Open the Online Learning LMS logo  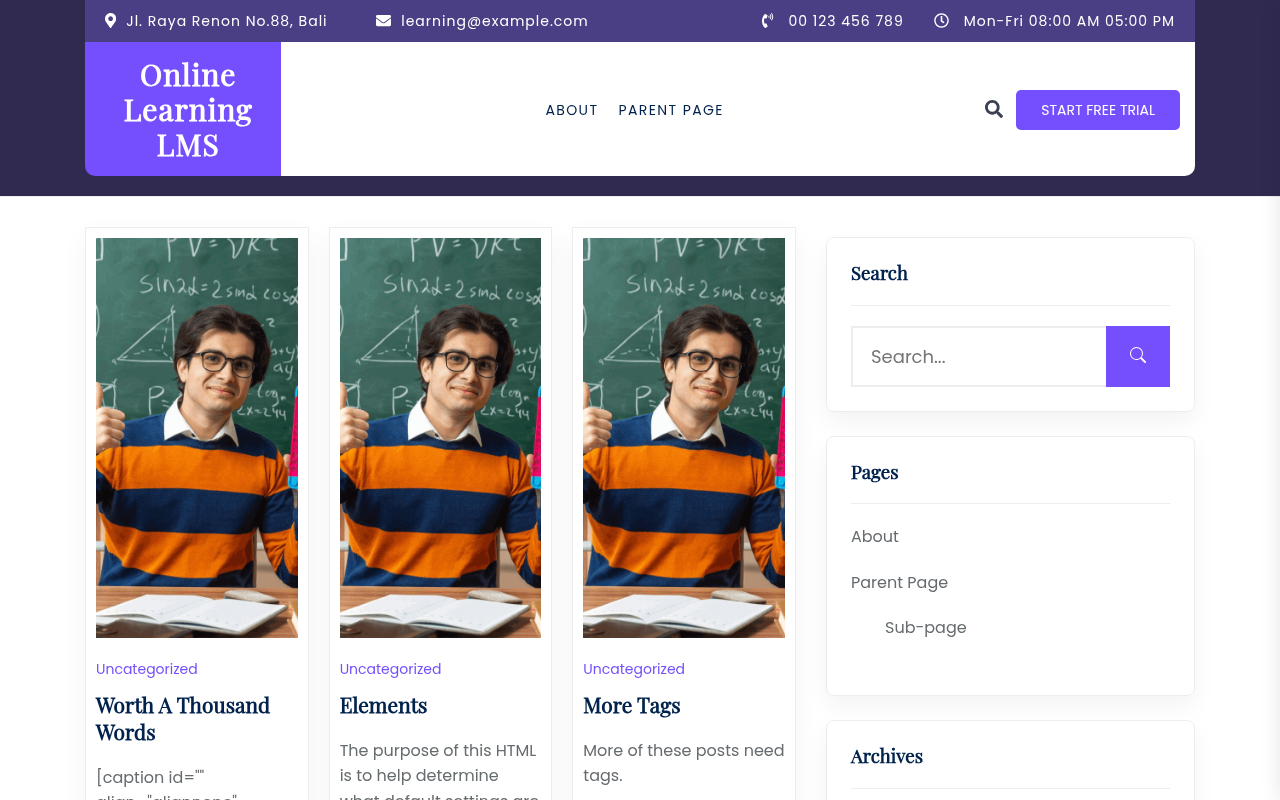[188, 110]
